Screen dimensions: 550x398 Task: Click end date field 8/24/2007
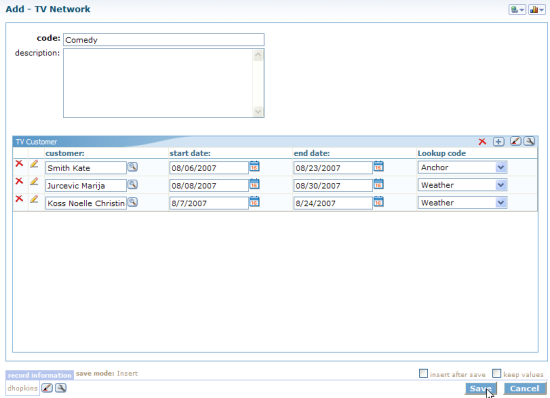(333, 203)
